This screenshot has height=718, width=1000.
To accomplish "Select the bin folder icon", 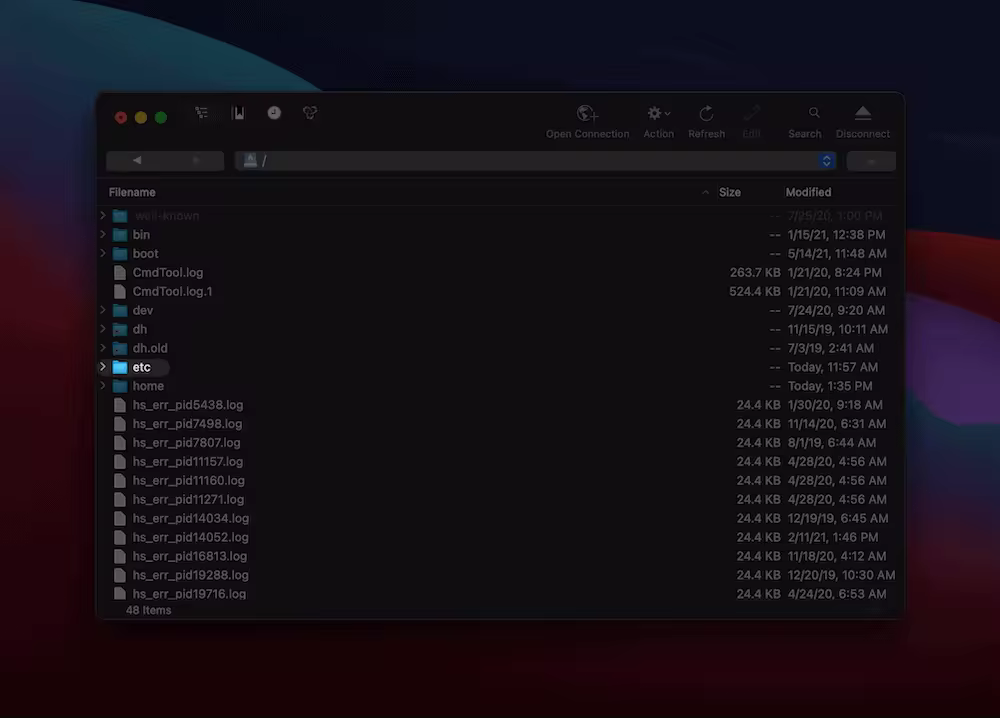I will [120, 235].
